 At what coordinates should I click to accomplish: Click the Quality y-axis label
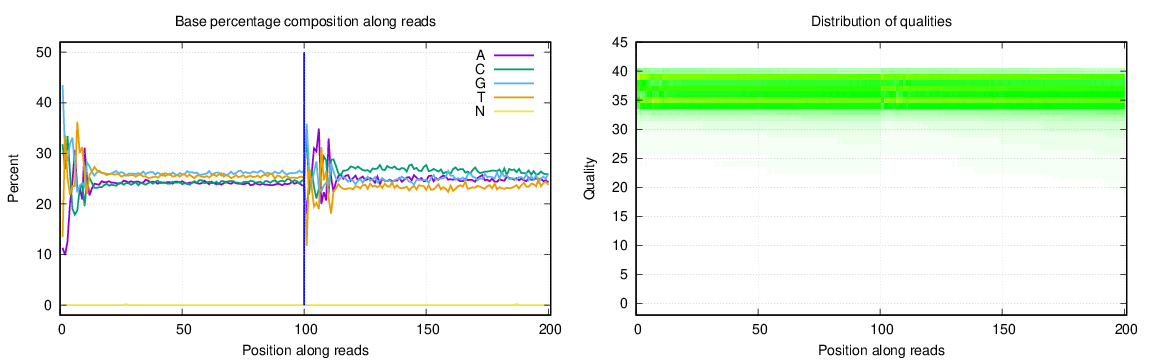pos(589,179)
